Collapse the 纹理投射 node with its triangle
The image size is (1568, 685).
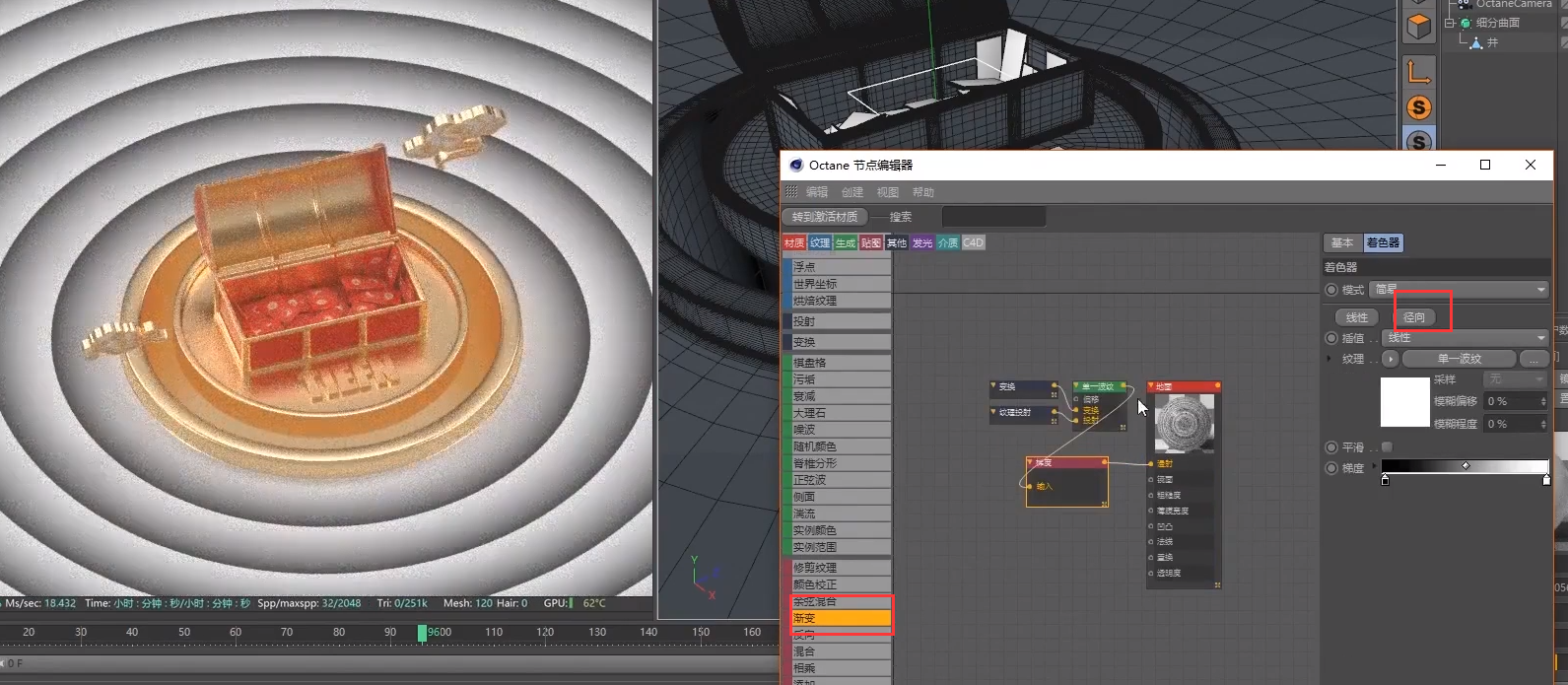click(x=993, y=412)
